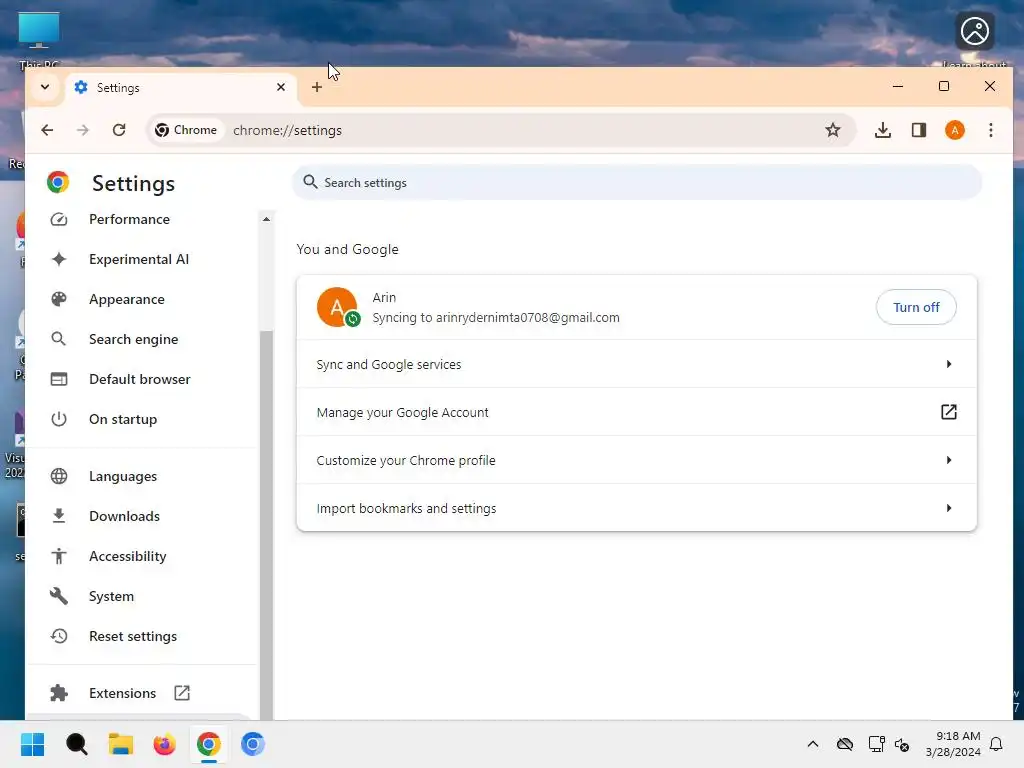Screen dimensions: 1024x768
Task: Switch to Google Chrome taskbar icon
Action: 209,744
